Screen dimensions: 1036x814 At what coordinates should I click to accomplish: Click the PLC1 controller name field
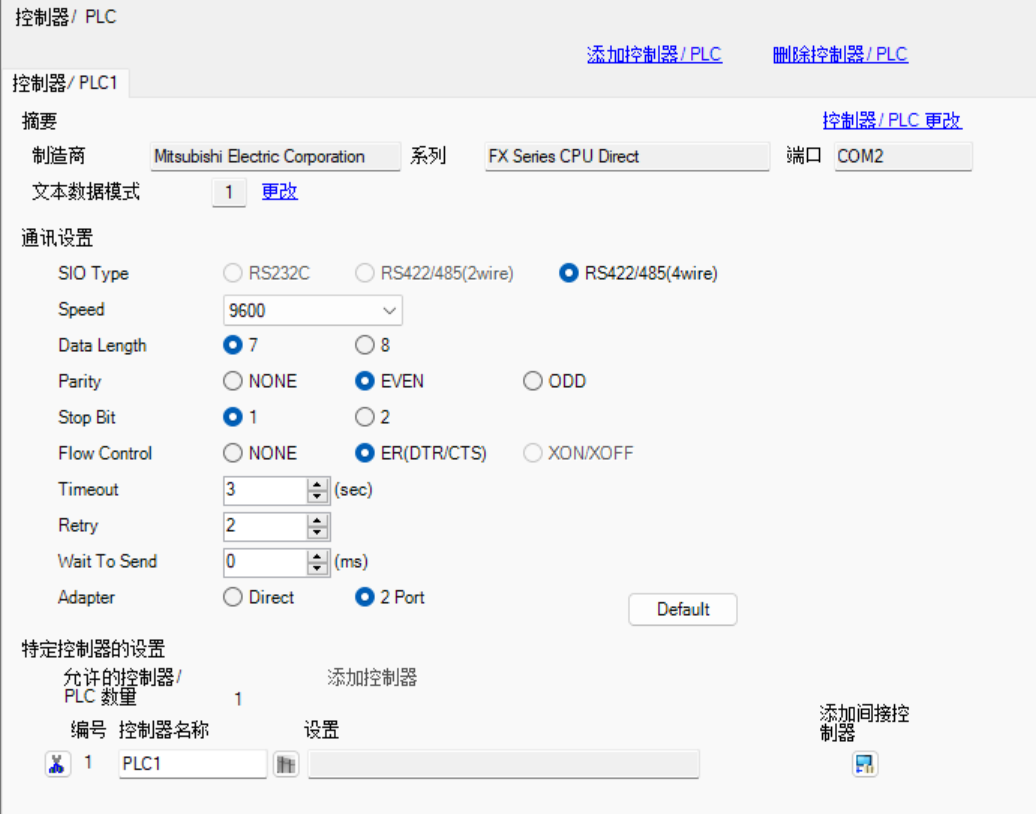click(x=192, y=764)
